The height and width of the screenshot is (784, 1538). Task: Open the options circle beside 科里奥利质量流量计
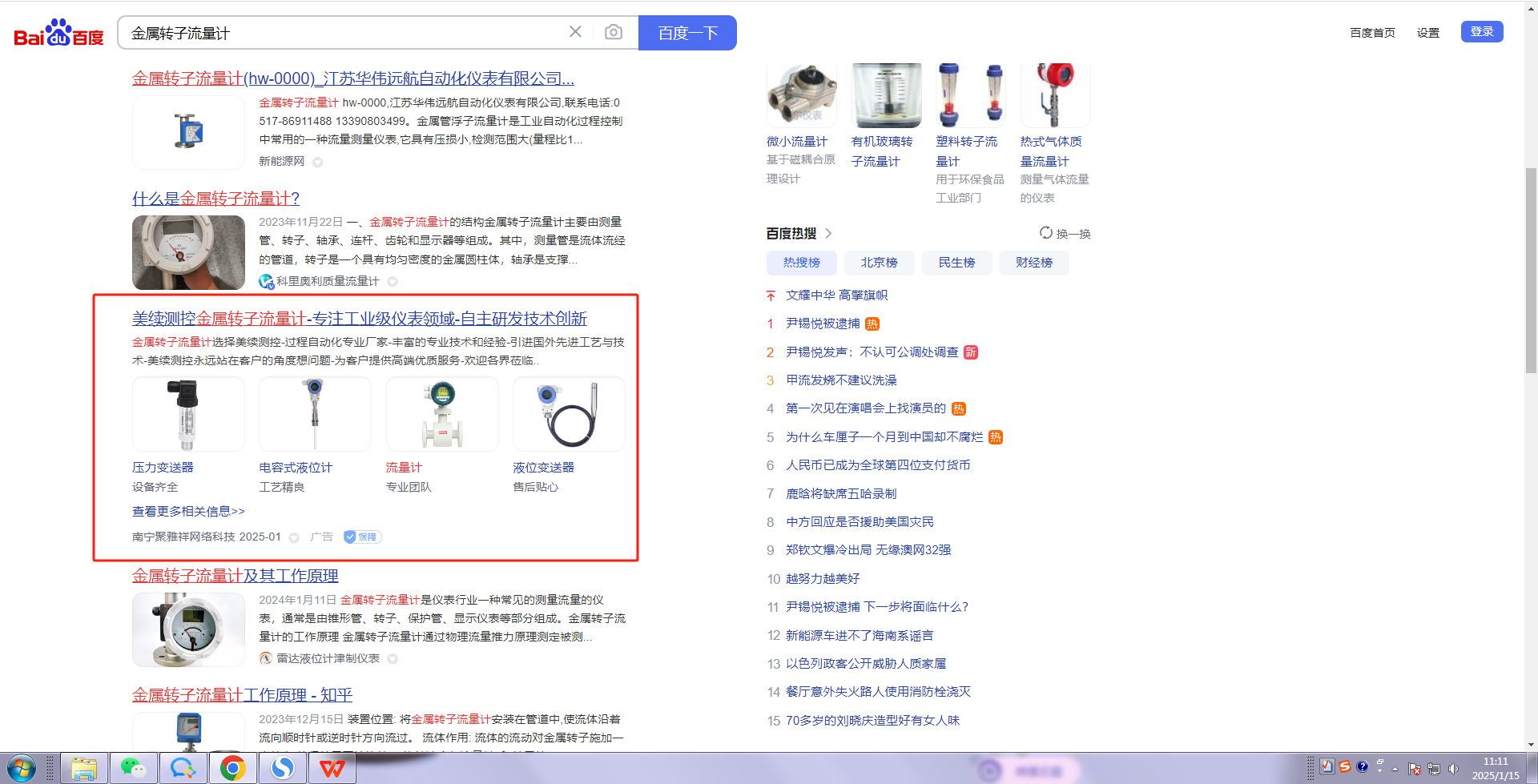click(x=393, y=282)
